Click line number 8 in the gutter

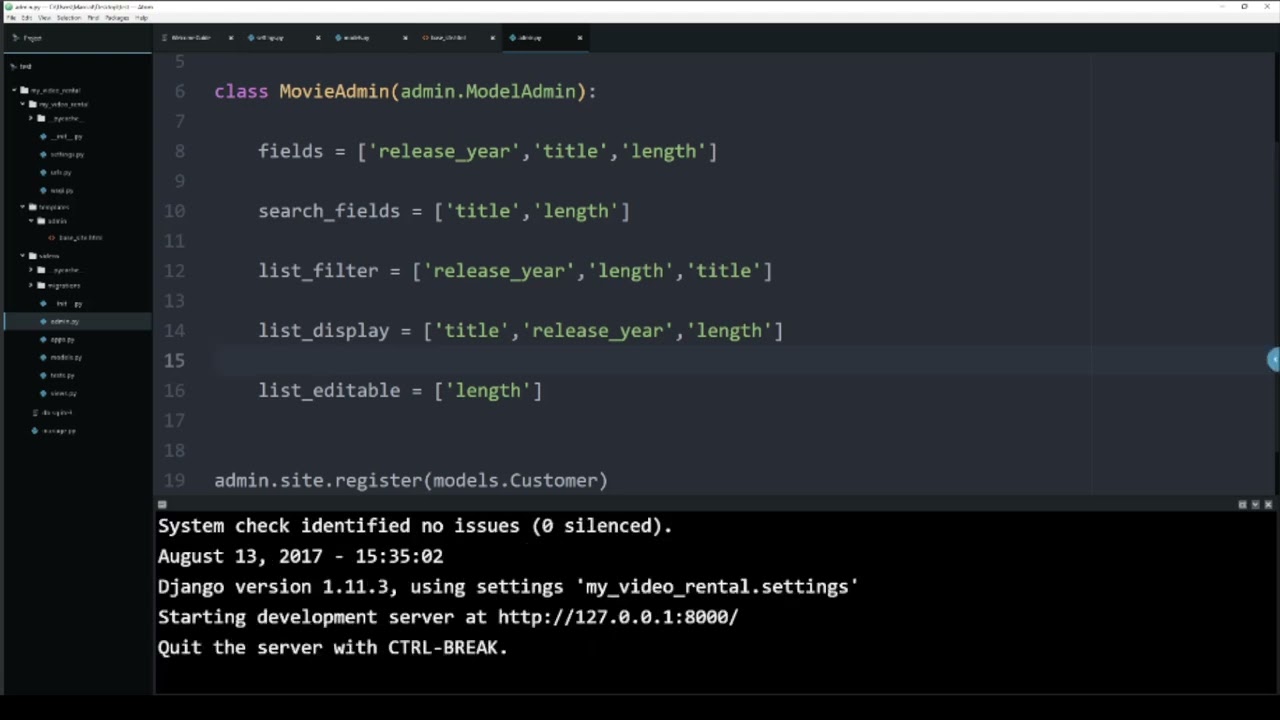pos(179,151)
